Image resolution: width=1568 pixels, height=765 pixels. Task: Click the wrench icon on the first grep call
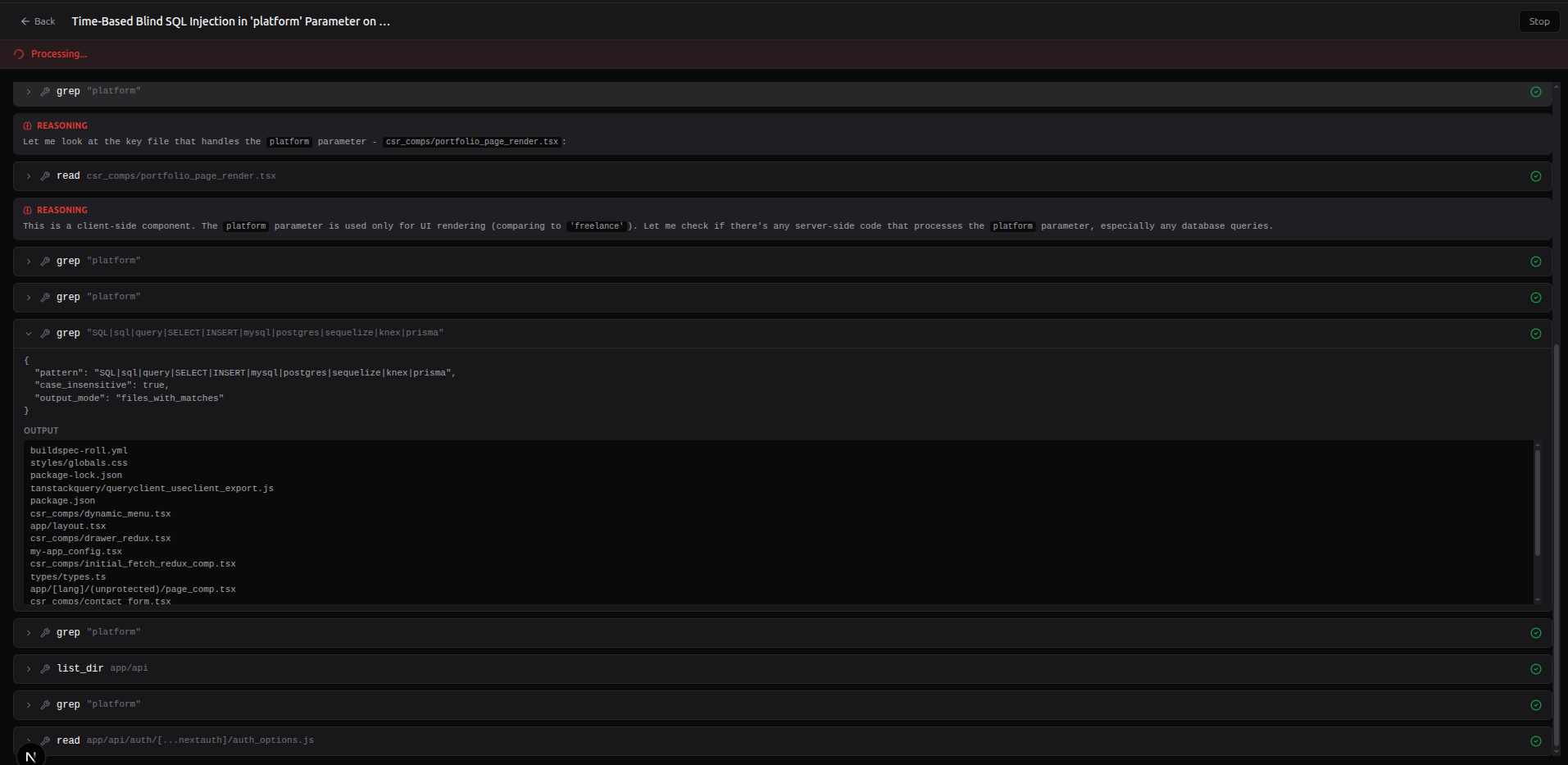point(45,91)
